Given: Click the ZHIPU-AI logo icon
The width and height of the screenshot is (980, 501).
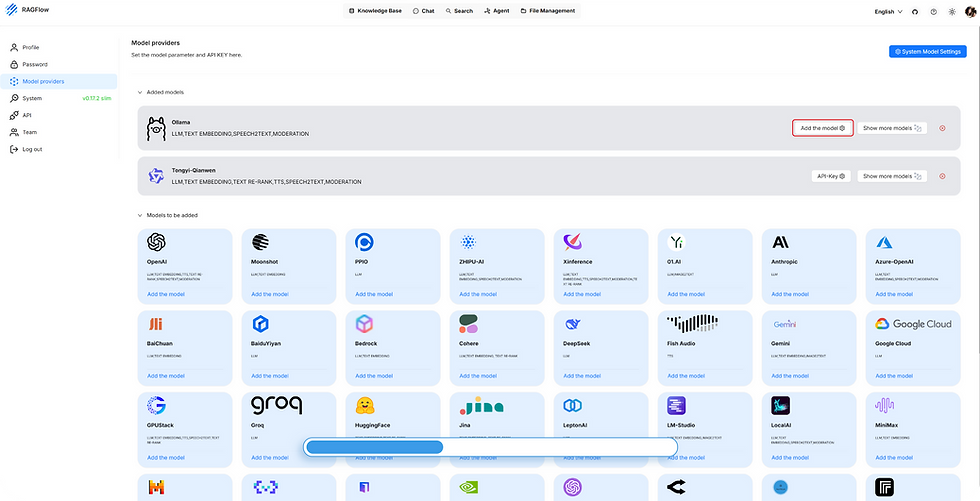Looking at the screenshot, I should point(468,242).
